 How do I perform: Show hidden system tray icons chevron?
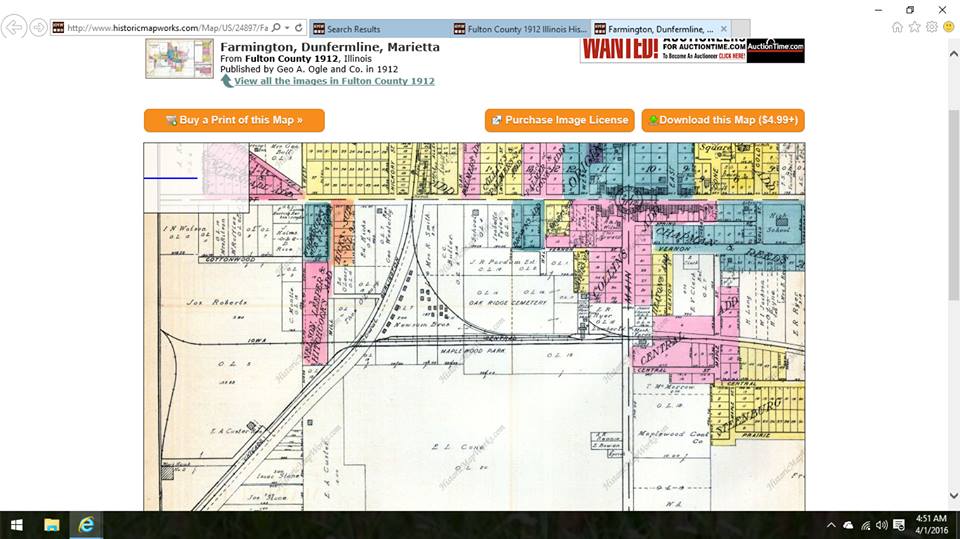(x=831, y=525)
